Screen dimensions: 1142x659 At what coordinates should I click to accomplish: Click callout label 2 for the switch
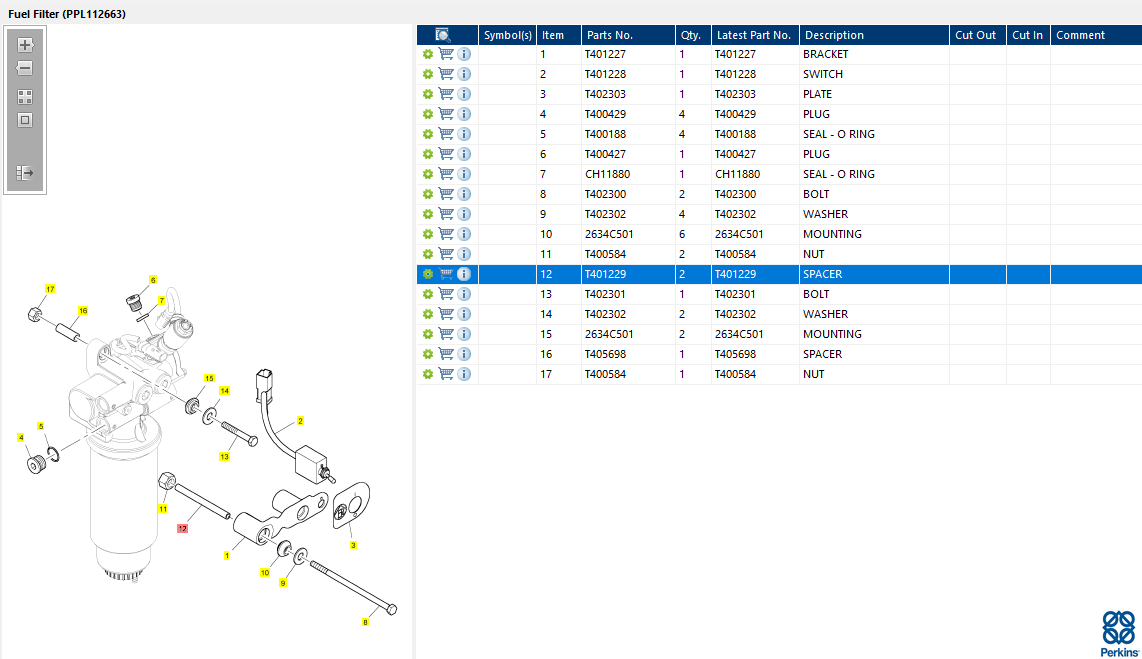tap(300, 421)
